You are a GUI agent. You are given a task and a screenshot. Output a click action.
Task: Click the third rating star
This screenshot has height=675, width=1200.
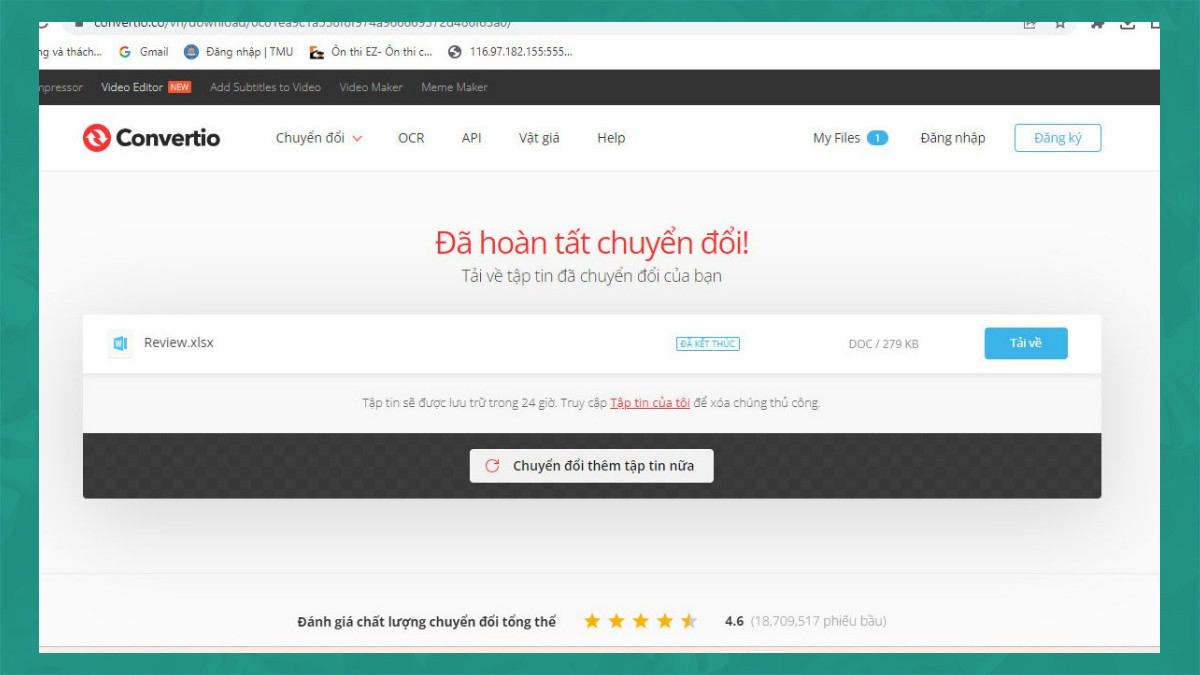pyautogui.click(x=641, y=621)
